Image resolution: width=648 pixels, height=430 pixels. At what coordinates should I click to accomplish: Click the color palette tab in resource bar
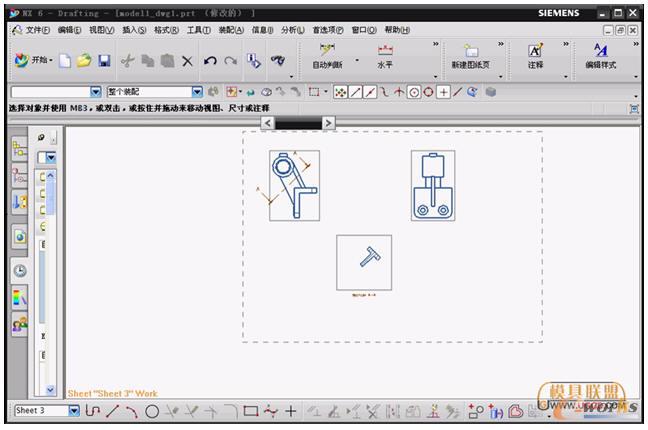tap(19, 297)
